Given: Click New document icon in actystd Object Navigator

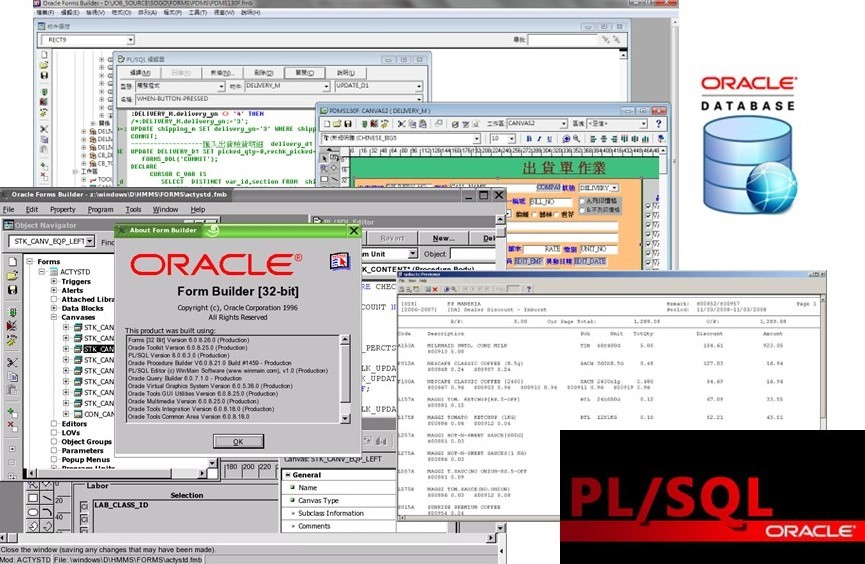Looking at the screenshot, I should (x=12, y=262).
